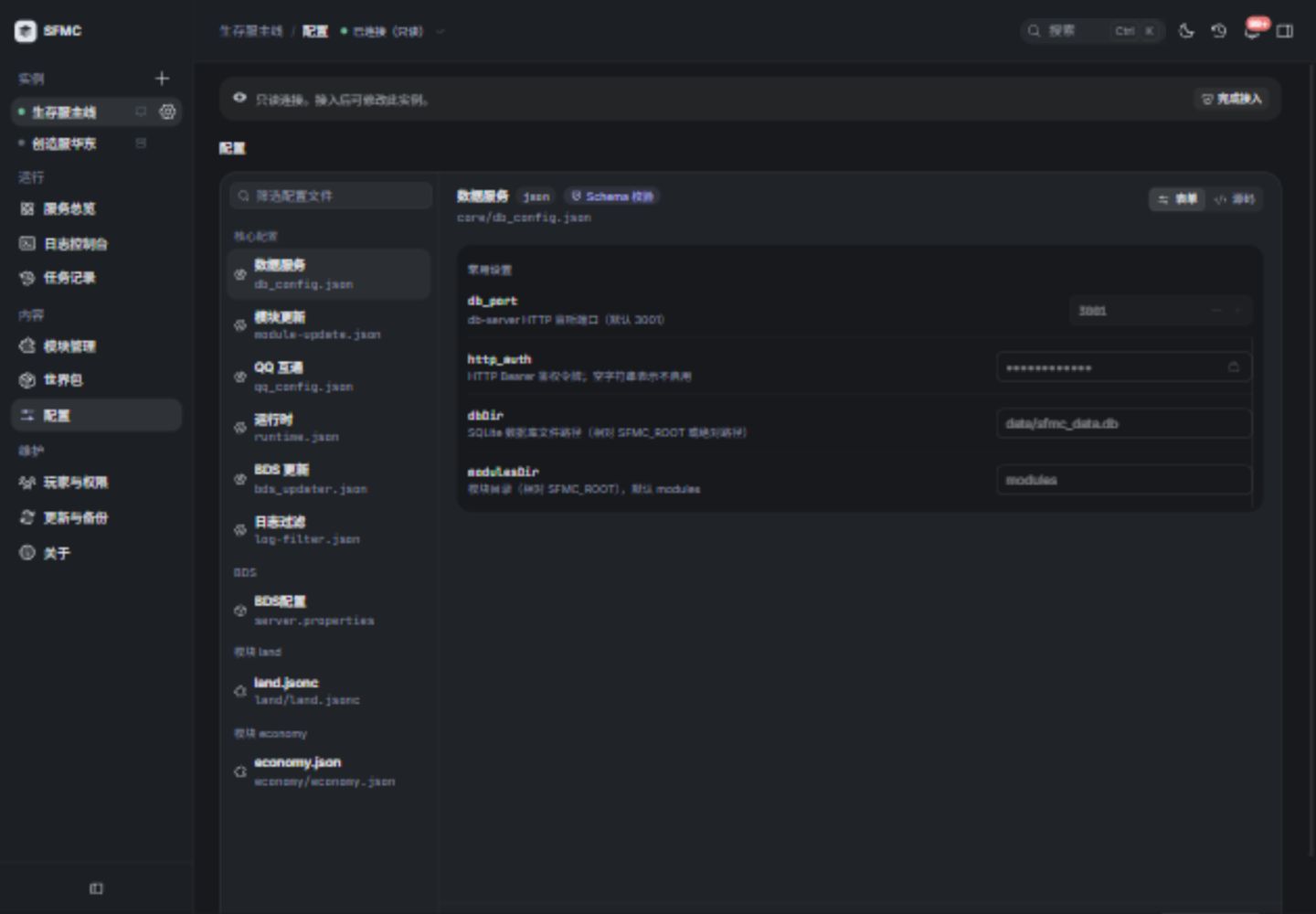Screen dimensions: 1316x914
Task: Increase db_port with the plus stepper
Action: coord(1238,311)
